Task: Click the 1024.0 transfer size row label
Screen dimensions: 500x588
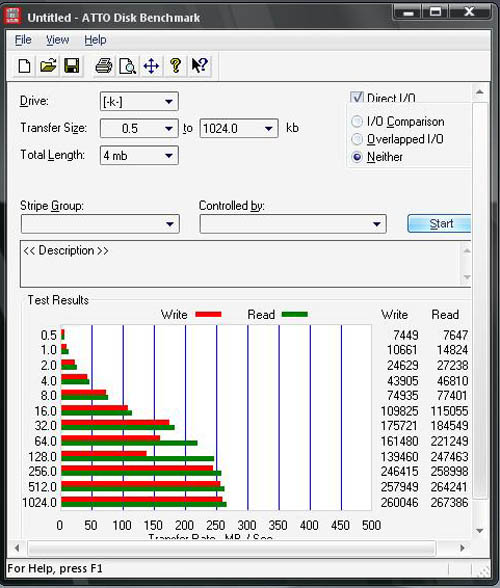Action: (39, 502)
